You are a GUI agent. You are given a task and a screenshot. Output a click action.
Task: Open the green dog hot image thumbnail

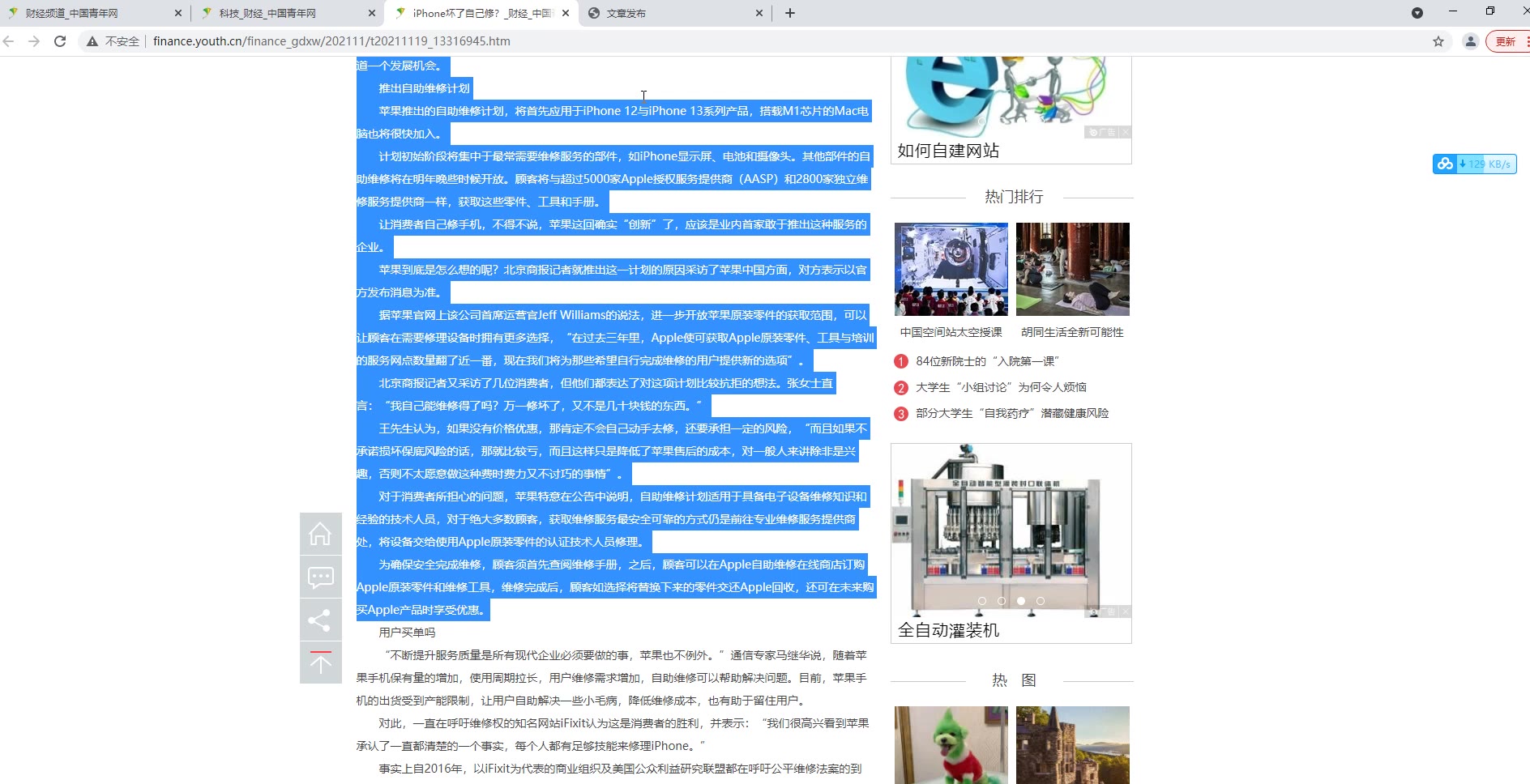(x=951, y=744)
